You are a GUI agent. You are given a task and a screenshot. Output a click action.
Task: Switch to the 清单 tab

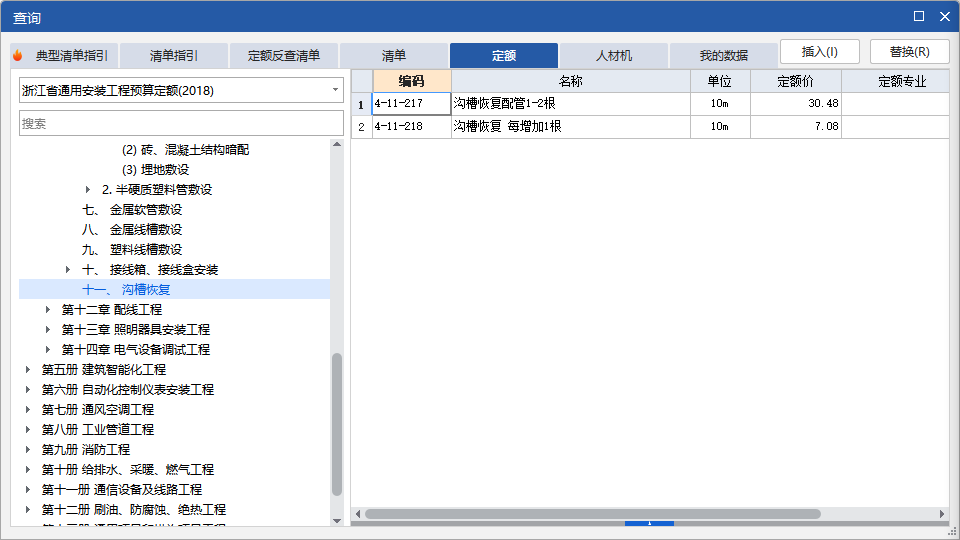tap(394, 56)
